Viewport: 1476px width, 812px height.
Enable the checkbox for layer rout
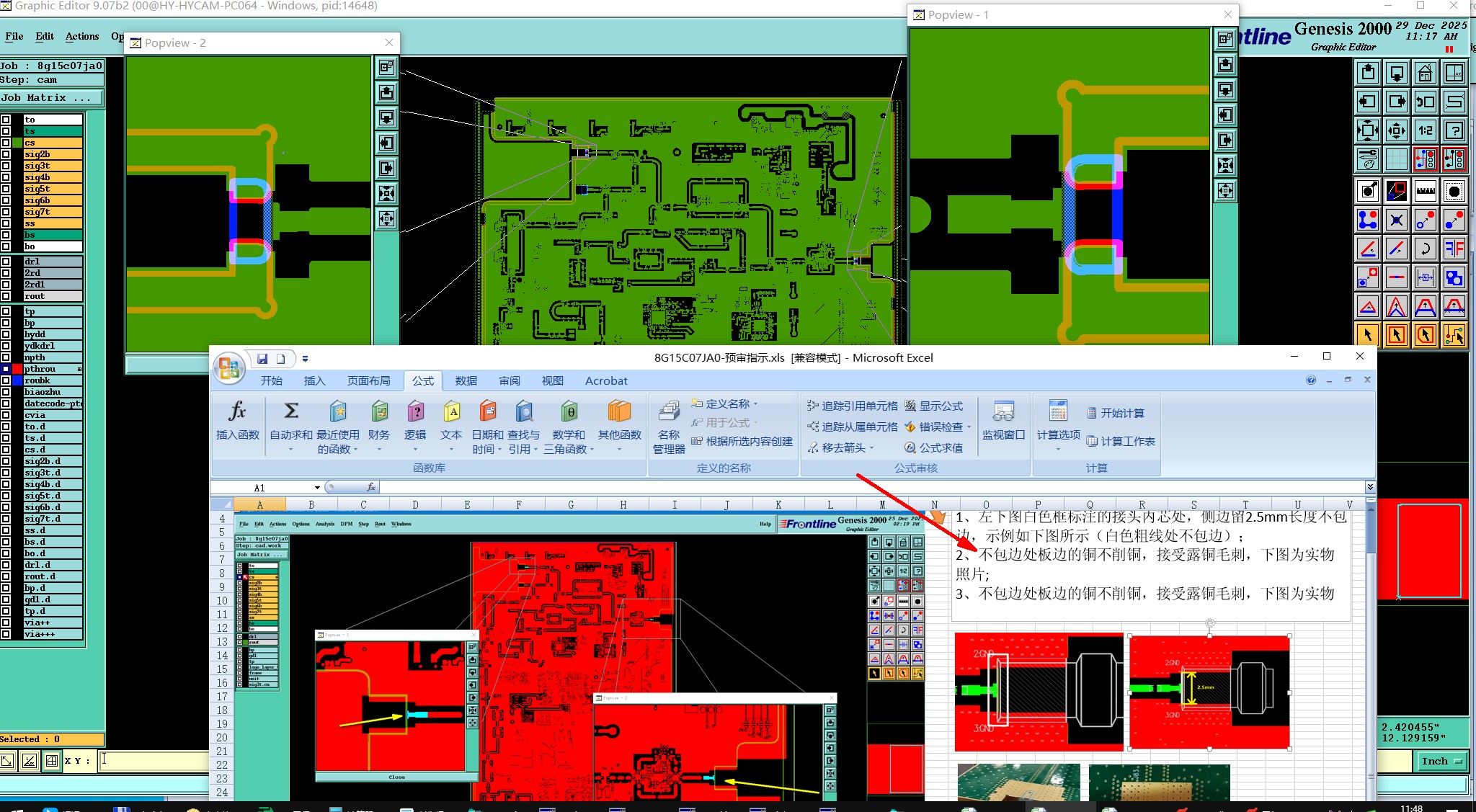(6, 296)
